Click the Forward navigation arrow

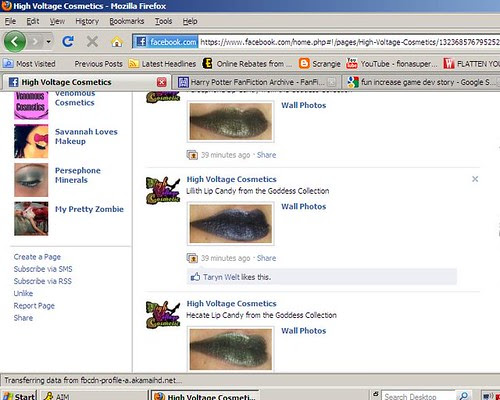point(35,42)
